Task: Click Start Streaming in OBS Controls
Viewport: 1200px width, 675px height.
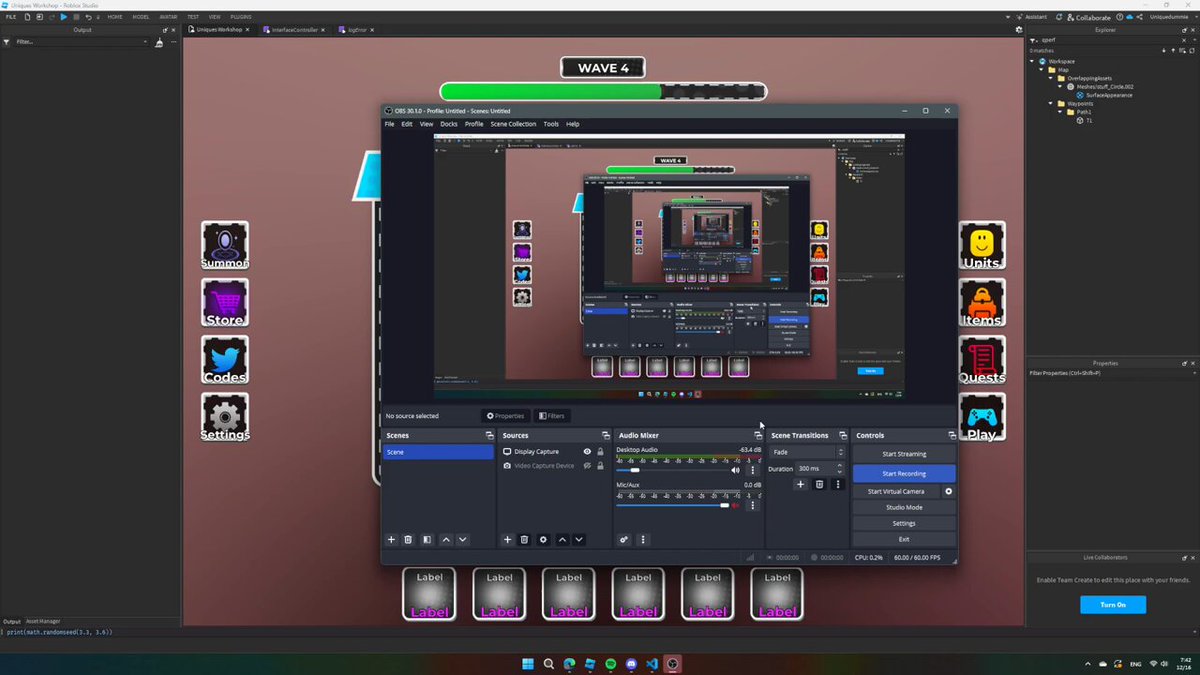Action: pos(904,454)
